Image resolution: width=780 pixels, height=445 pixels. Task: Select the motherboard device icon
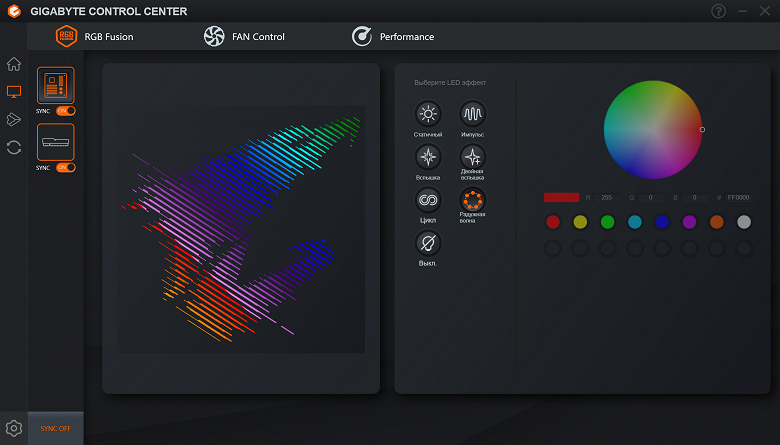(x=56, y=86)
